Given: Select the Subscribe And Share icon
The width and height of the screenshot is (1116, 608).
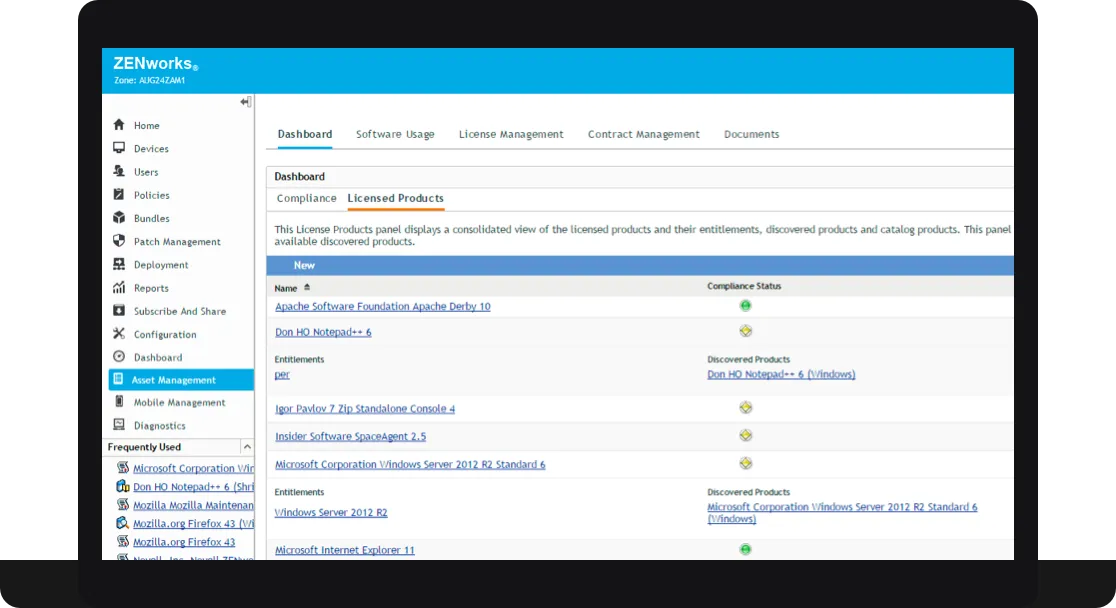Looking at the screenshot, I should coord(118,311).
